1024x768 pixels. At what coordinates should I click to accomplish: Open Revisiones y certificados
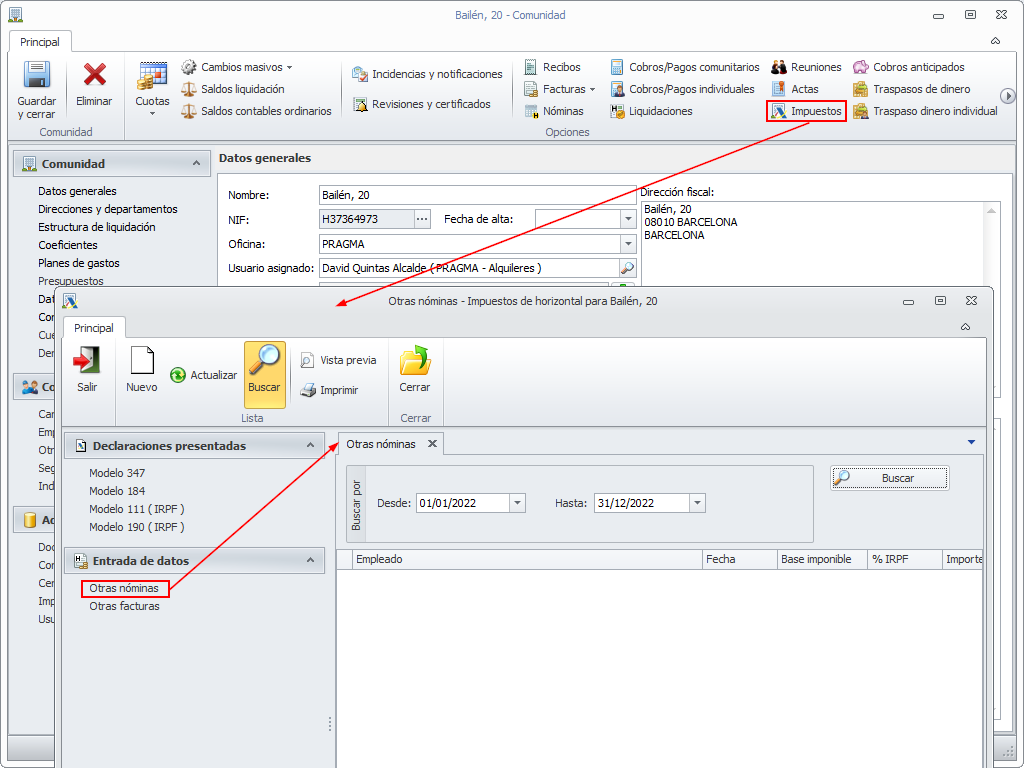421,104
